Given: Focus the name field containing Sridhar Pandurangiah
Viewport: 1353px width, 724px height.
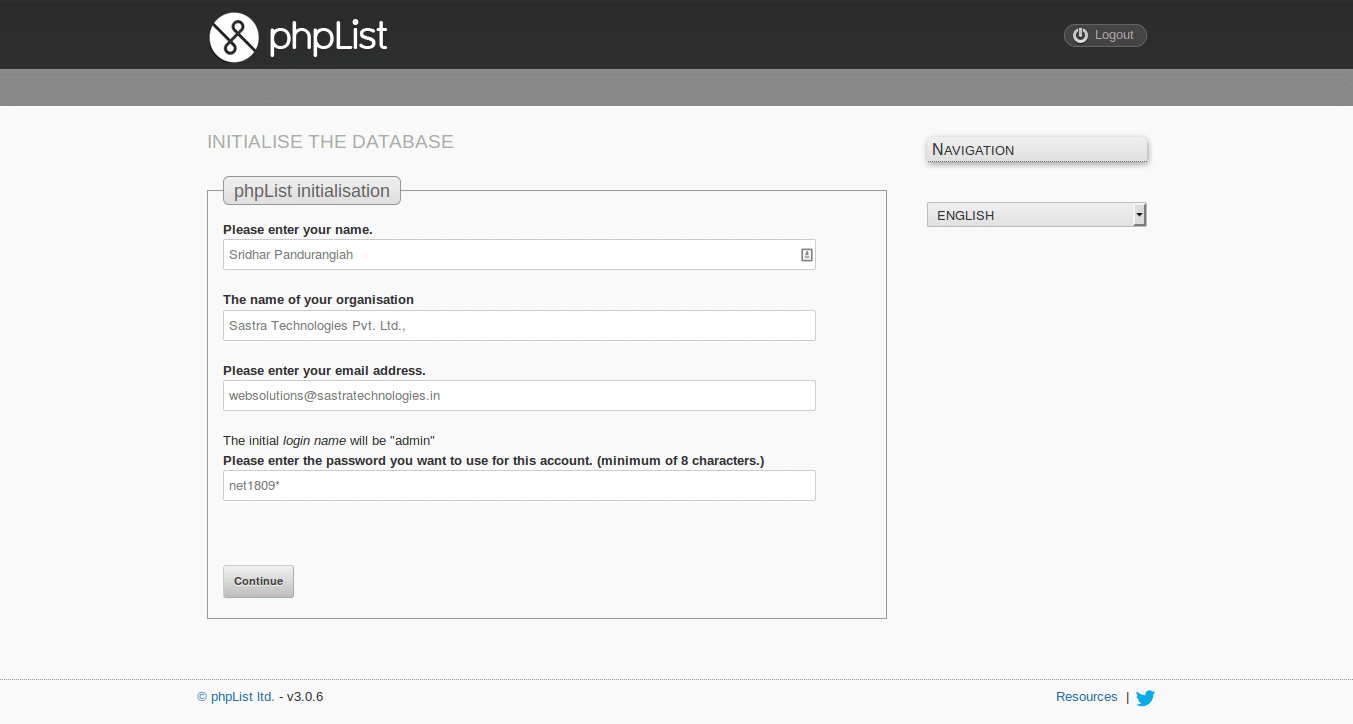Looking at the screenshot, I should coord(510,255).
